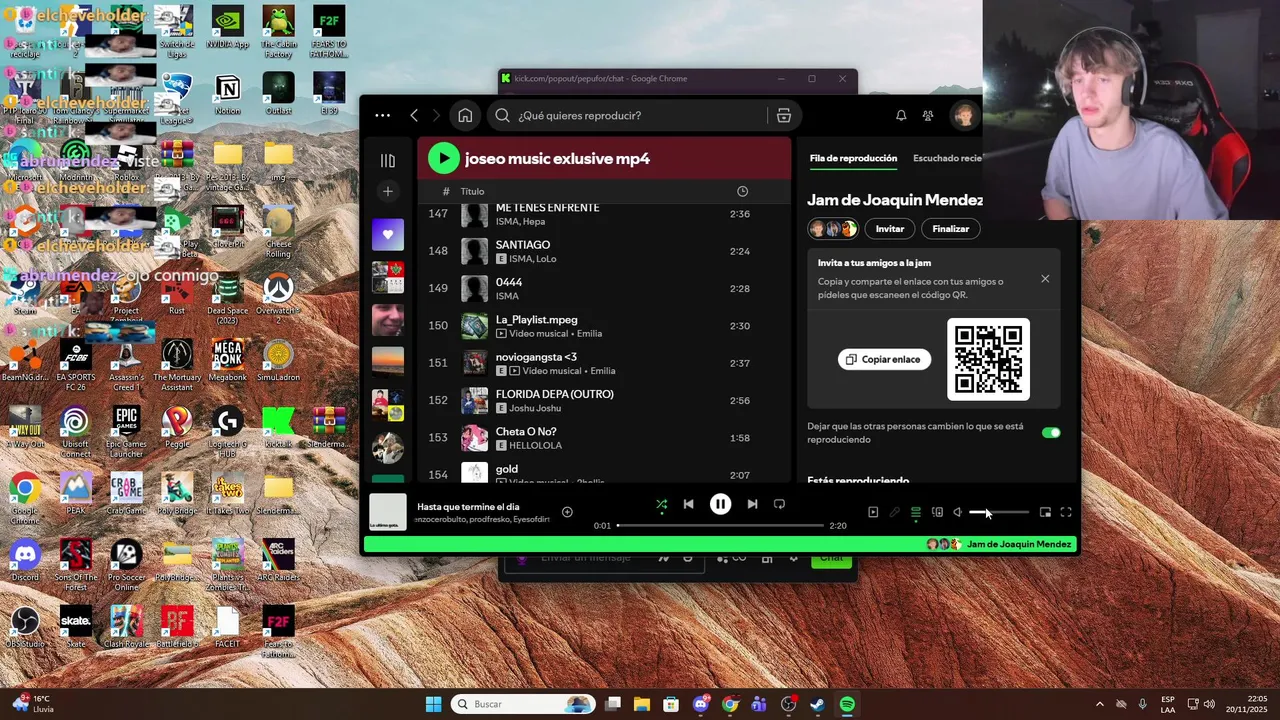
Task: Toggle the play queue icon
Action: 915,512
